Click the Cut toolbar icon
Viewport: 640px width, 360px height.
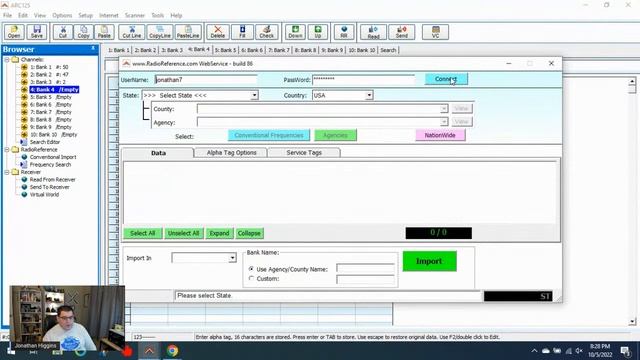click(63, 32)
